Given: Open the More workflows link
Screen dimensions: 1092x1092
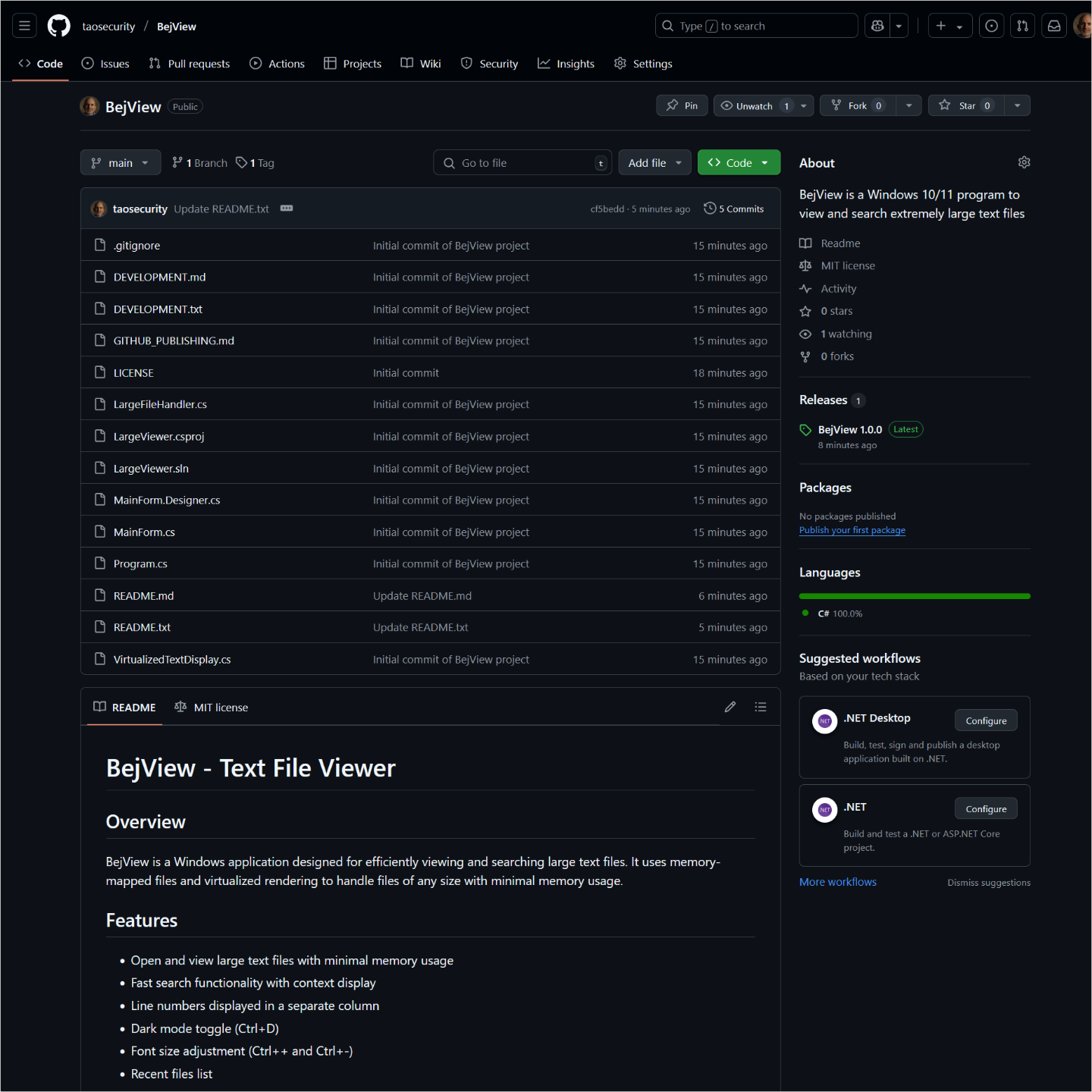Looking at the screenshot, I should [x=837, y=882].
